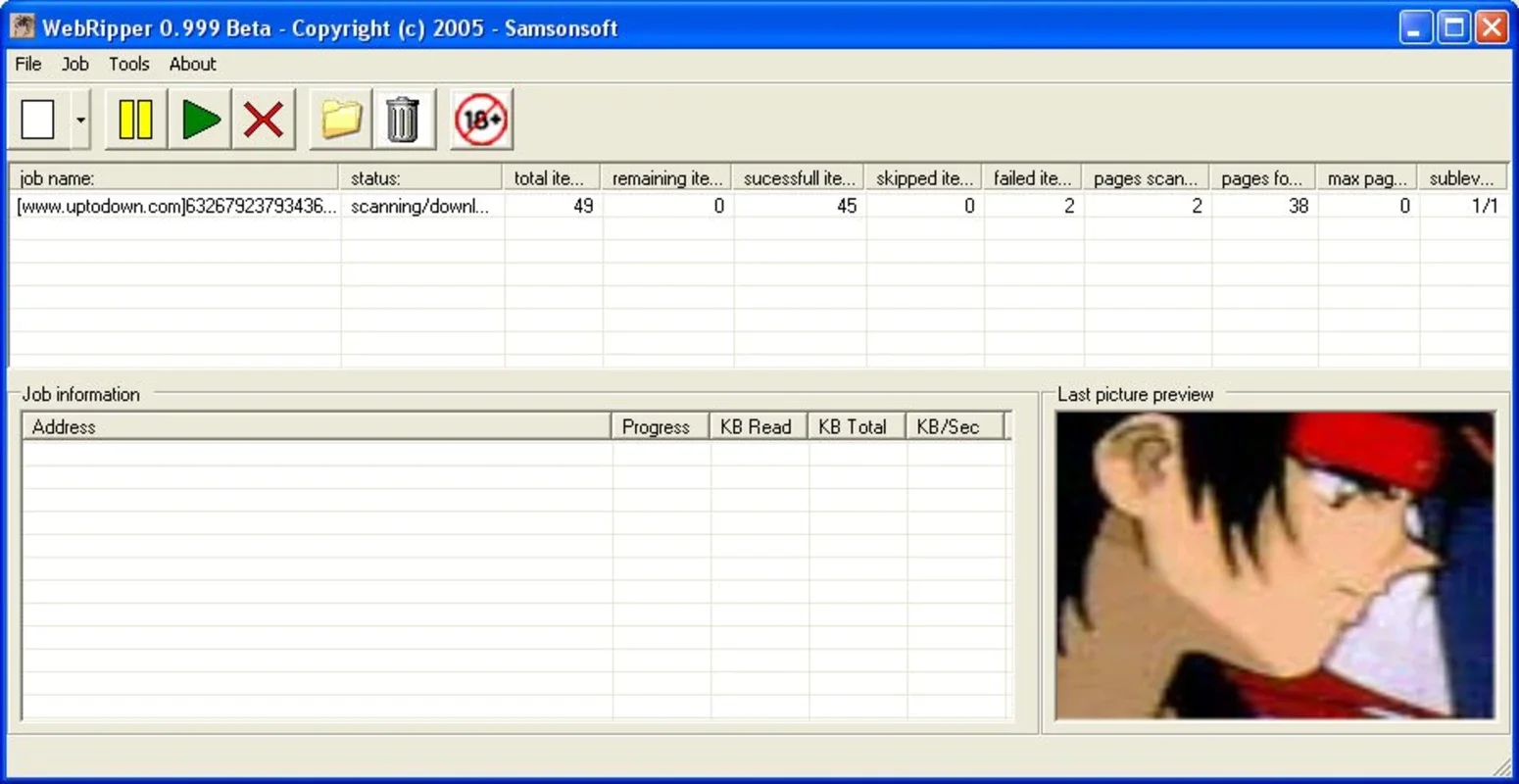
Task: Click the Progress column header
Action: (x=660, y=426)
